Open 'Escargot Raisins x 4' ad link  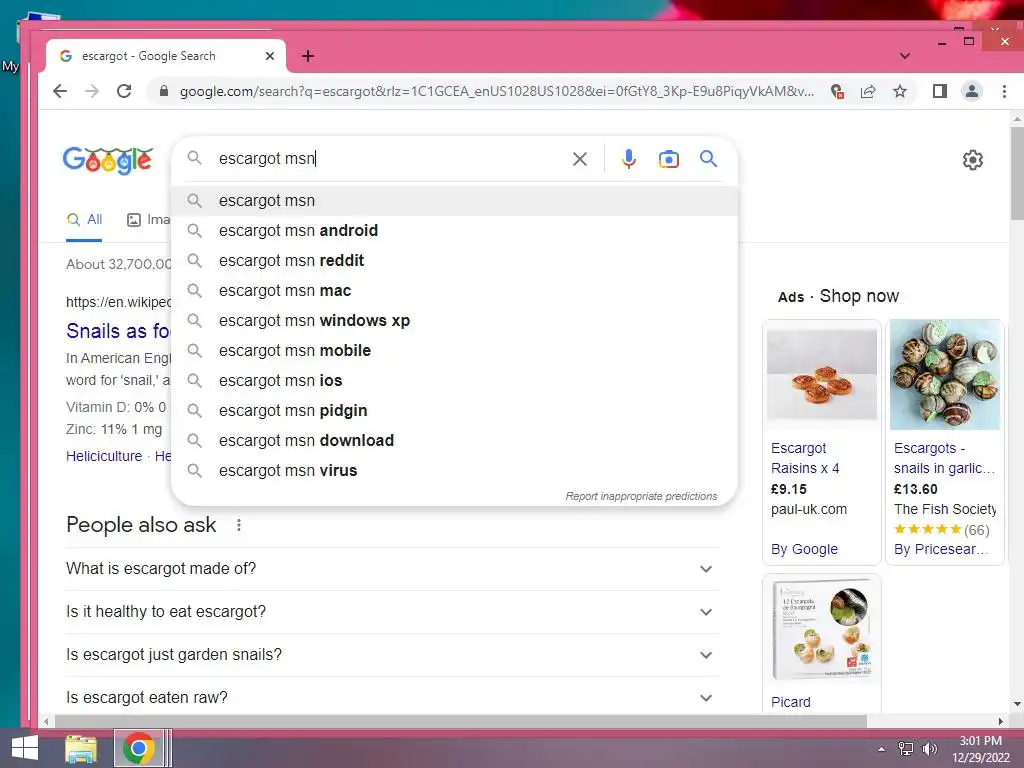(x=805, y=458)
